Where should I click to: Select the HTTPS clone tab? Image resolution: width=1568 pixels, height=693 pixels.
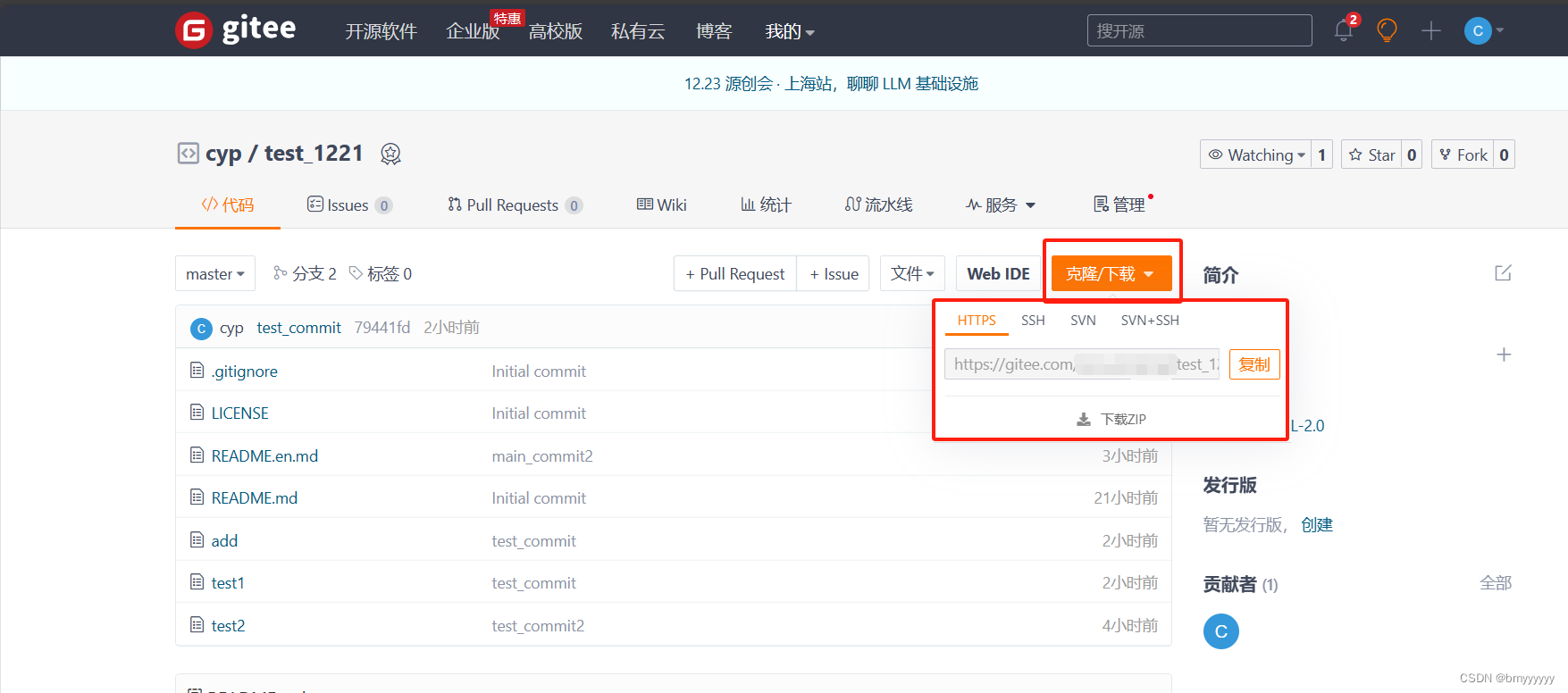pos(977,321)
